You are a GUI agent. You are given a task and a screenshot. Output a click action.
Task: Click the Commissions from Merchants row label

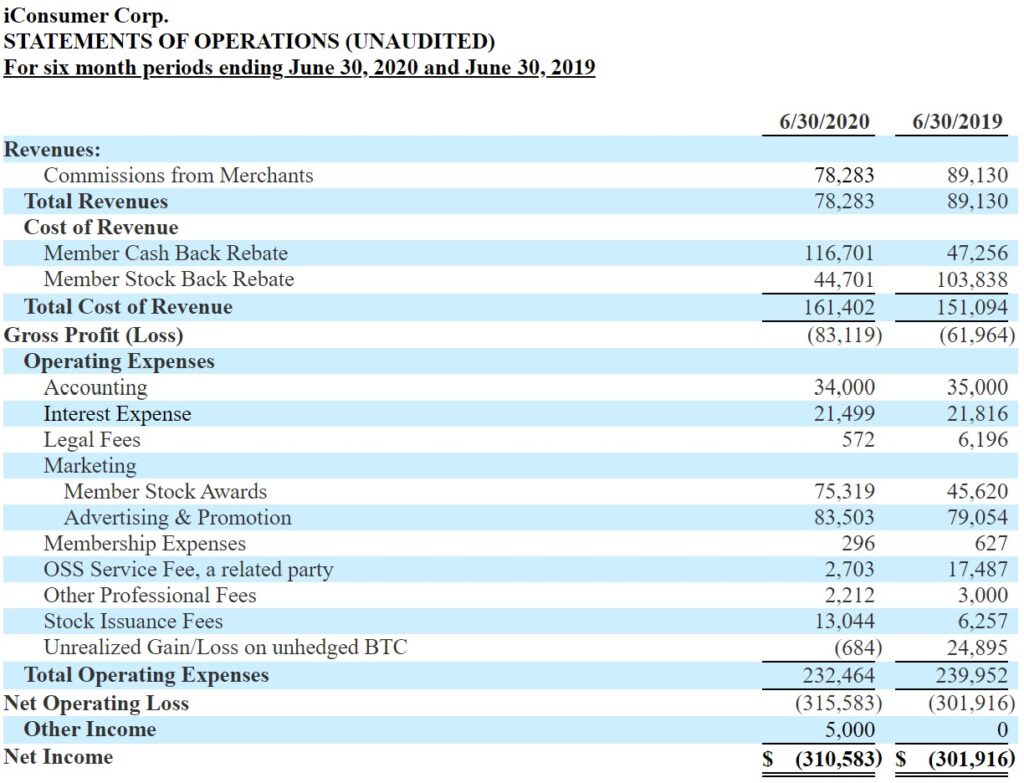coord(178,175)
